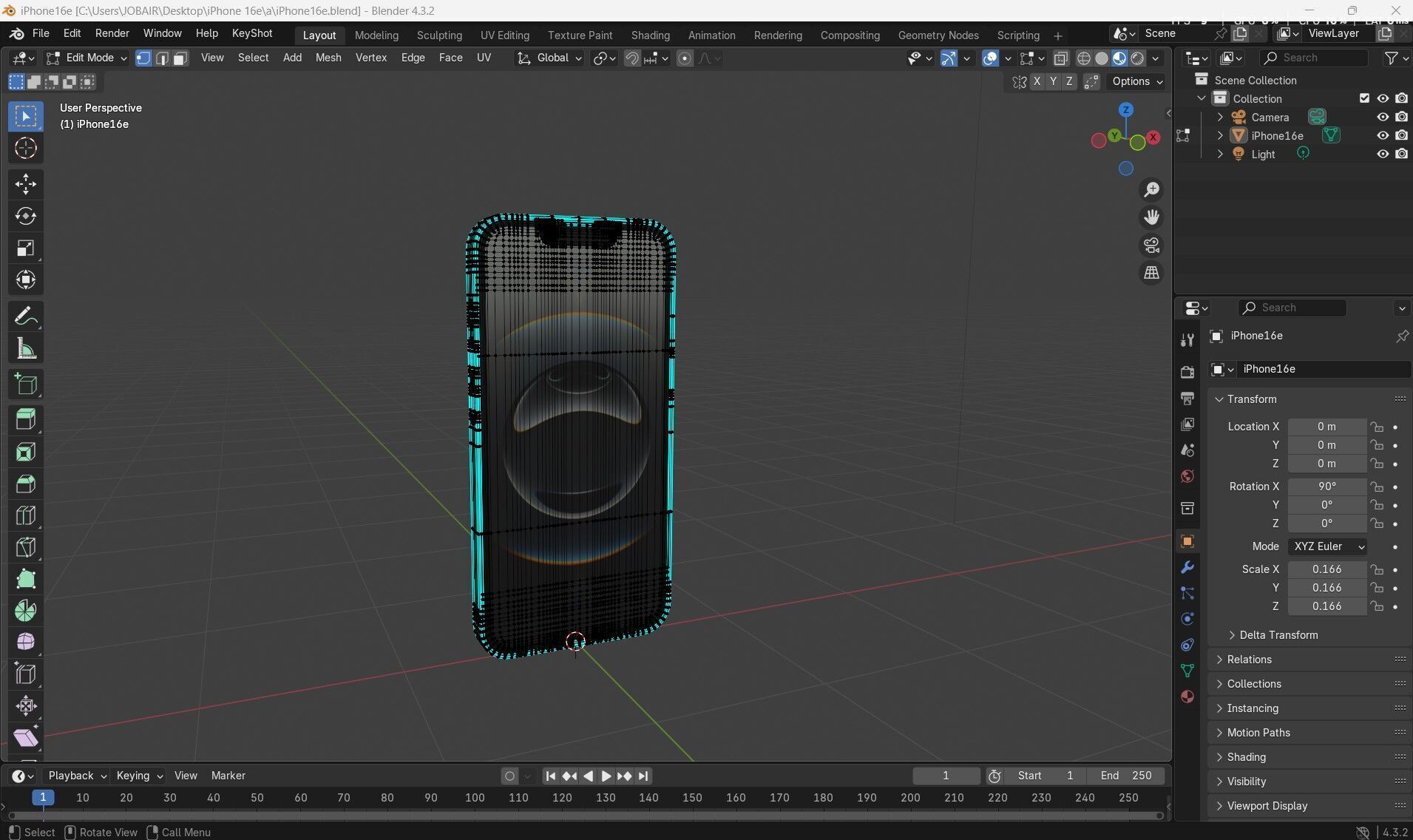Select the Extrude Region tool
Screen dimensions: 1413x840
pyautogui.click(x=26, y=419)
